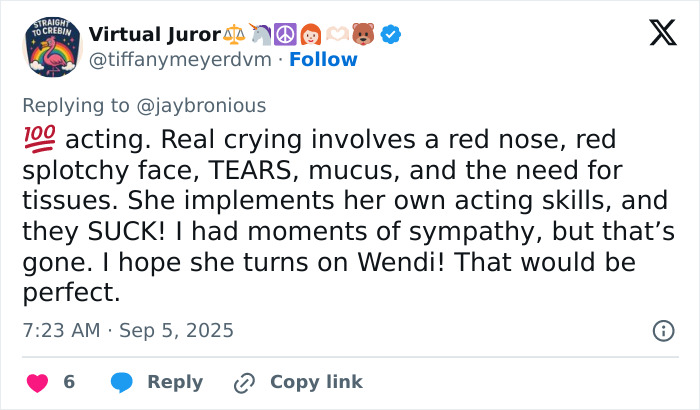Image resolution: width=700 pixels, height=410 pixels.
Task: Click the blue verified checkmark badge
Action: click(393, 35)
